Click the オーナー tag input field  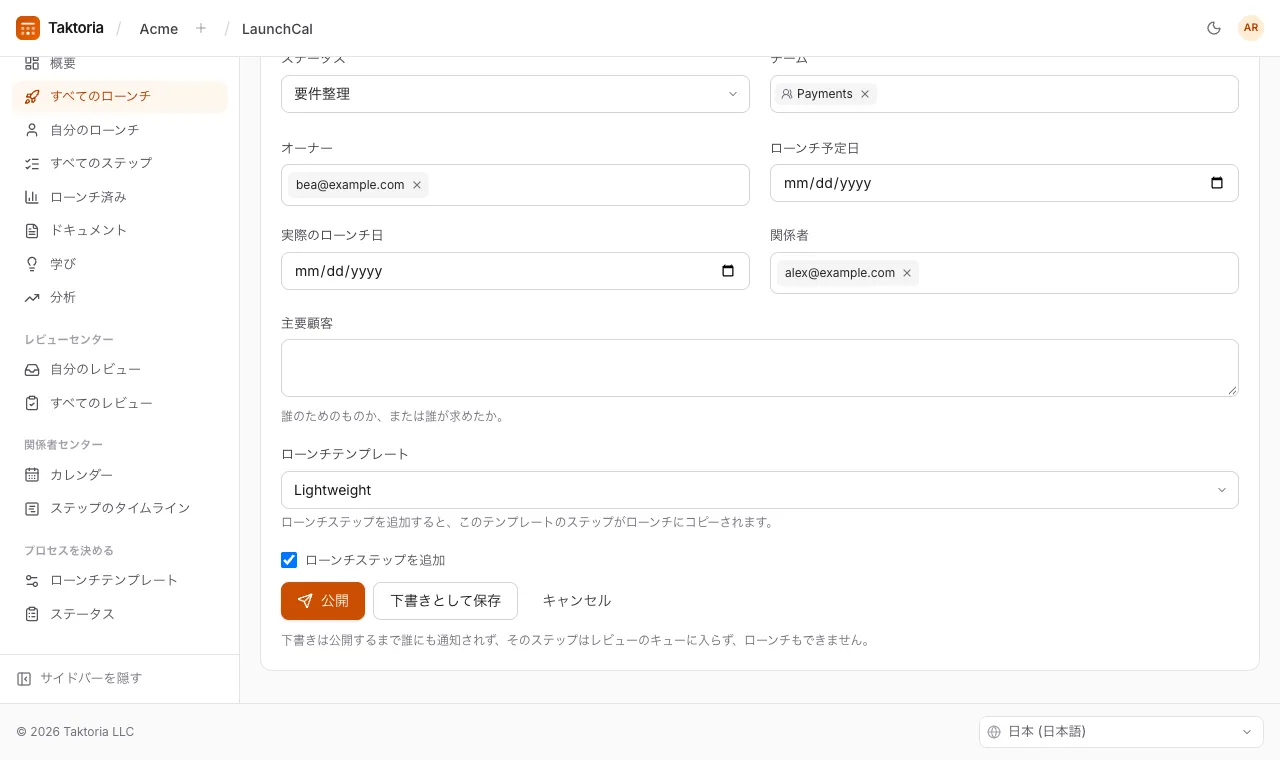[x=515, y=185]
